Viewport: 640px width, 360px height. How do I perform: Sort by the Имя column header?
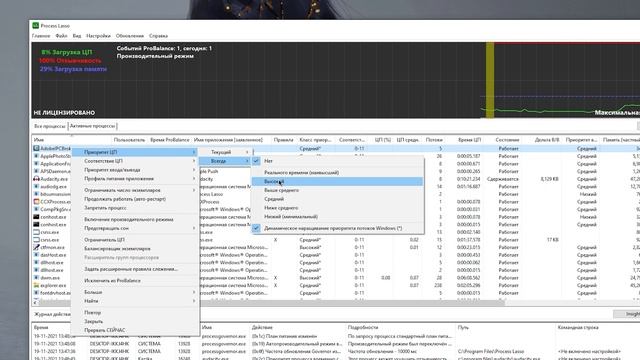[x=71, y=140]
